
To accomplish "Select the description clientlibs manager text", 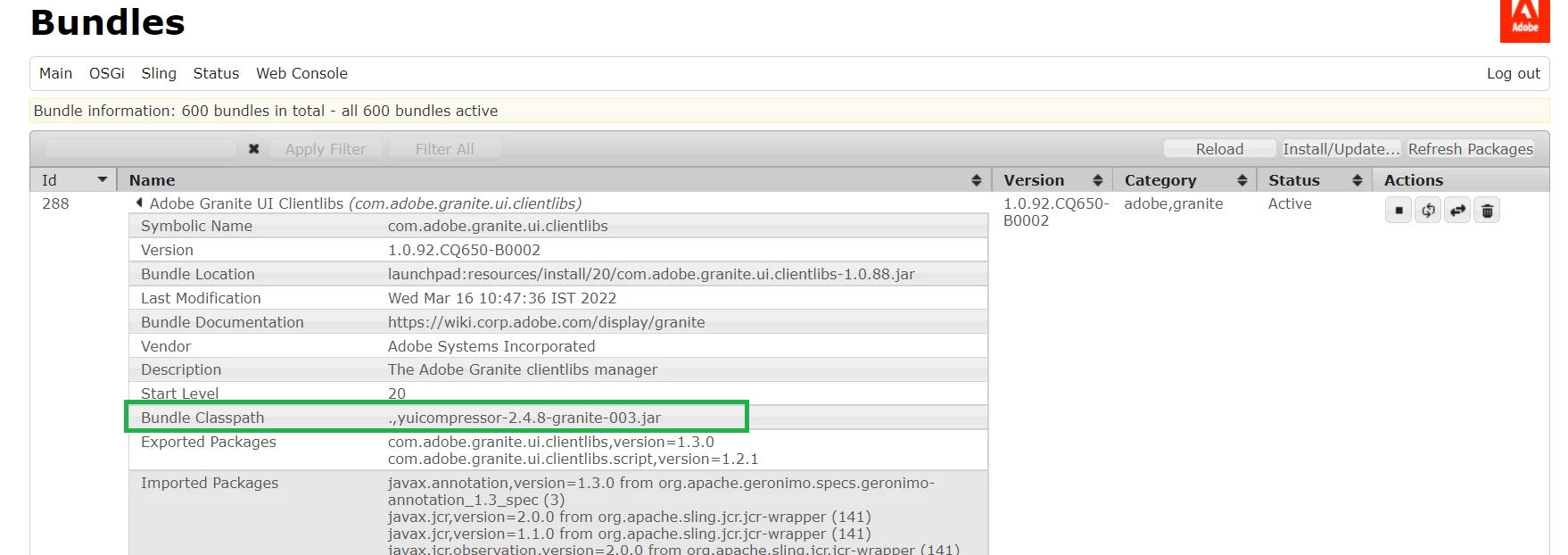I will 523,369.
